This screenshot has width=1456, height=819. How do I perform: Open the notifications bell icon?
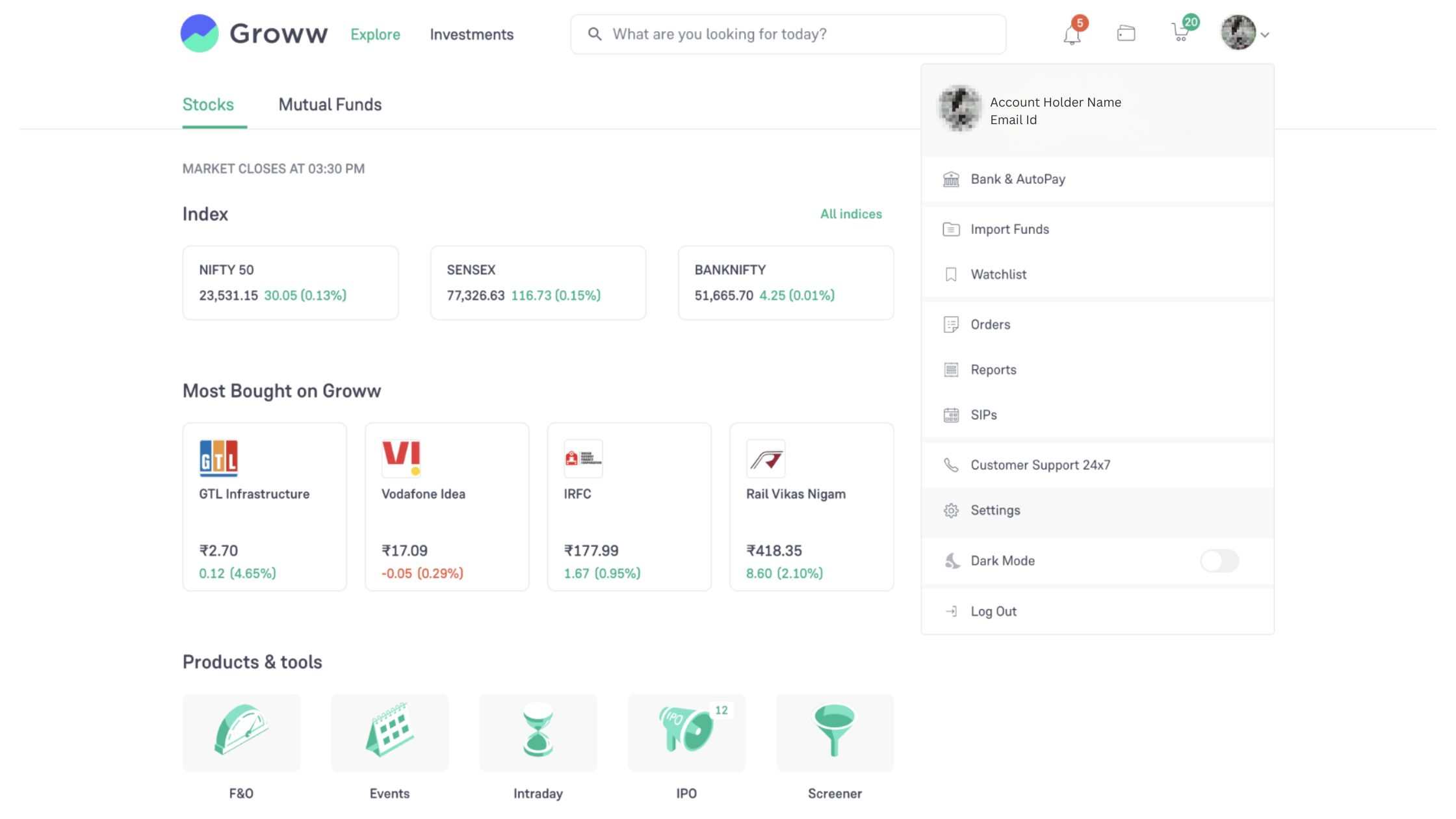[1072, 35]
